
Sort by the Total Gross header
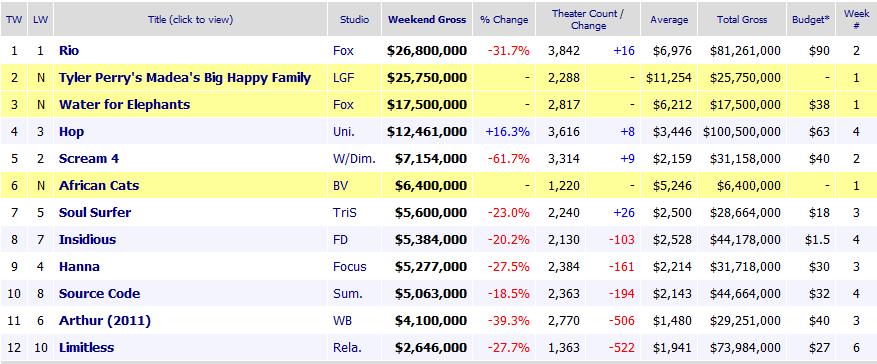point(742,20)
